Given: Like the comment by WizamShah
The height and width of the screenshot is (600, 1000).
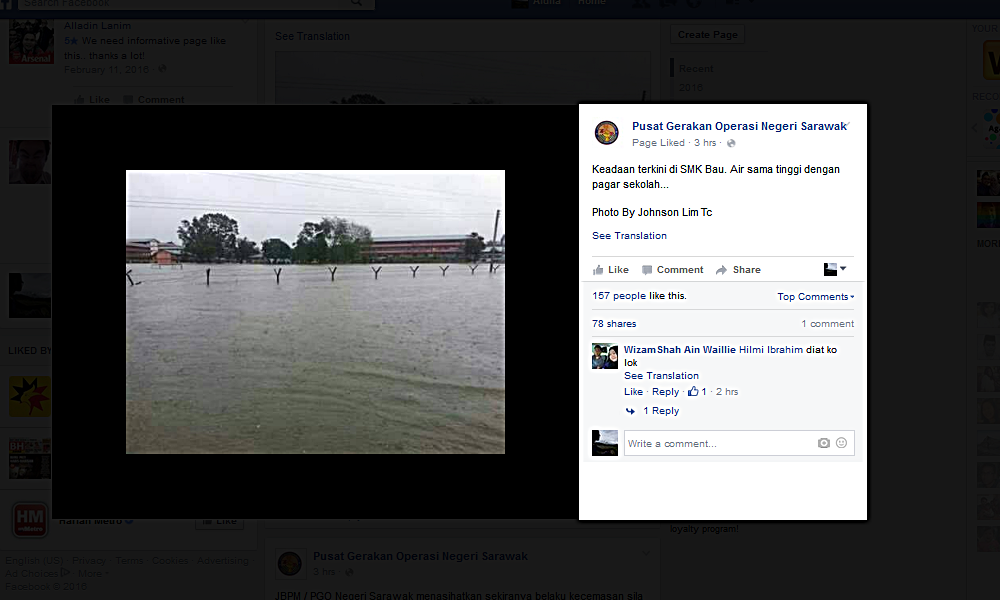Looking at the screenshot, I should coord(633,391).
